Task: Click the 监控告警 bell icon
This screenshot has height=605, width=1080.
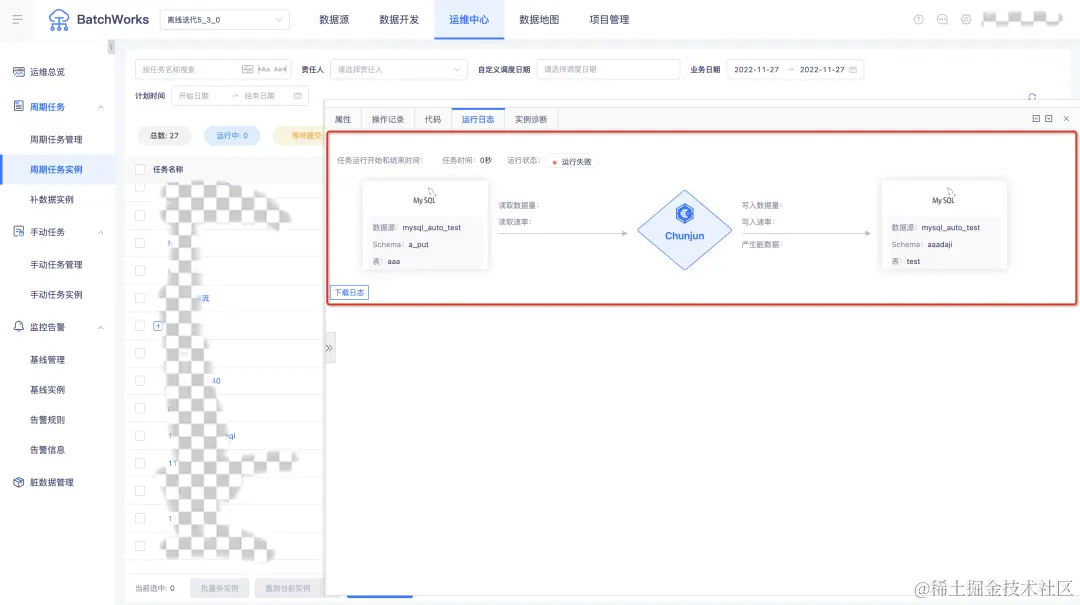Action: pos(19,327)
